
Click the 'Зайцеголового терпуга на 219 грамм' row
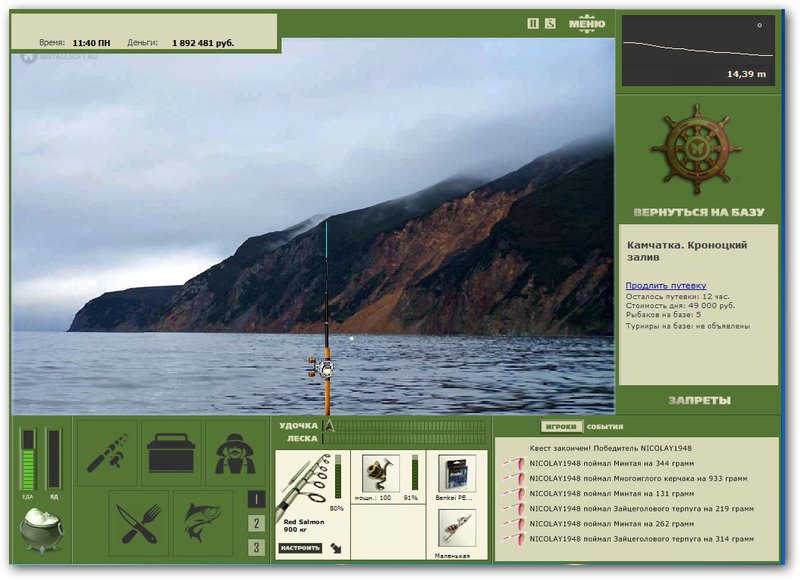click(641, 509)
